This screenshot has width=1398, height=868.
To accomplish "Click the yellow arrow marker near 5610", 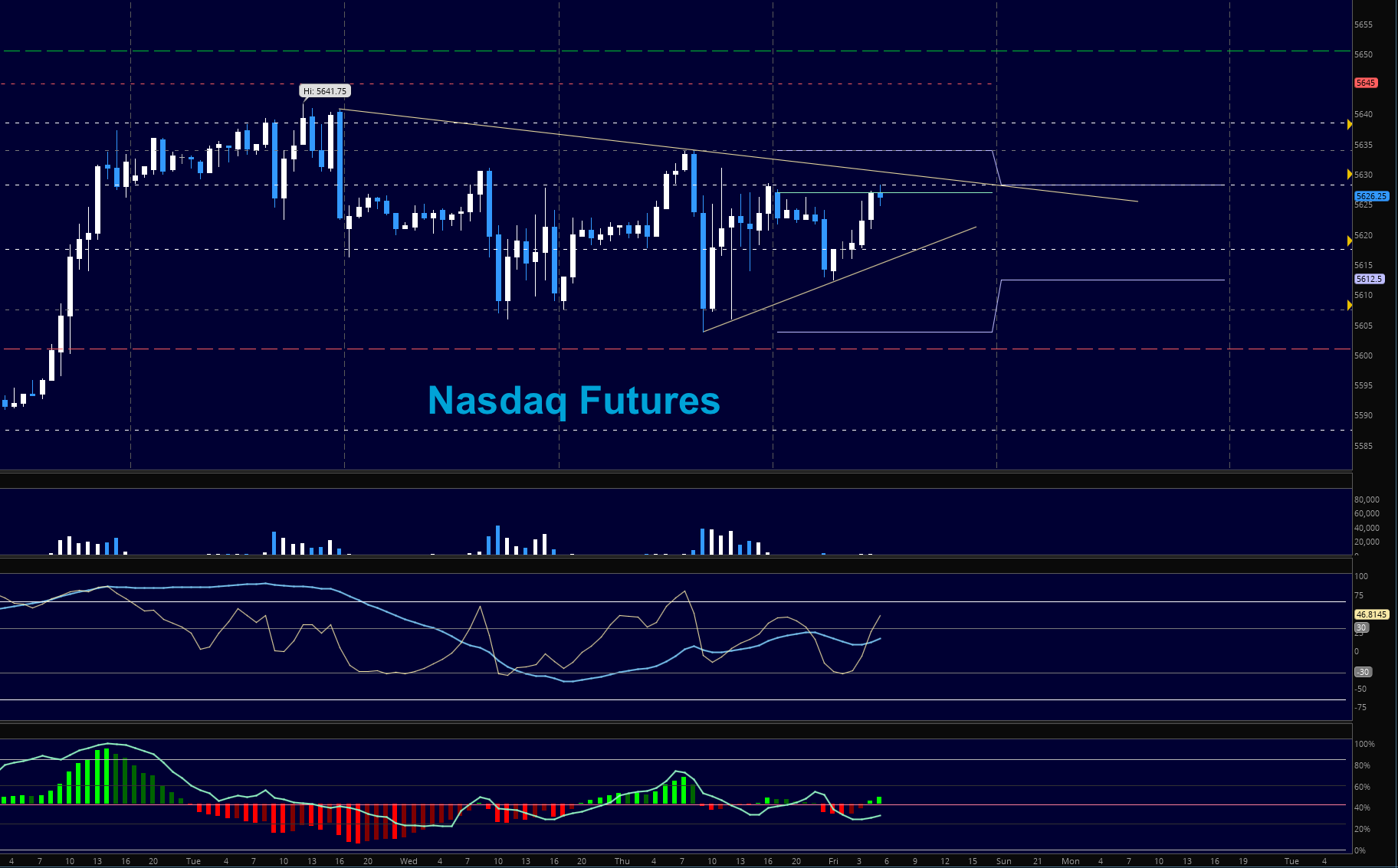I will pos(1349,306).
